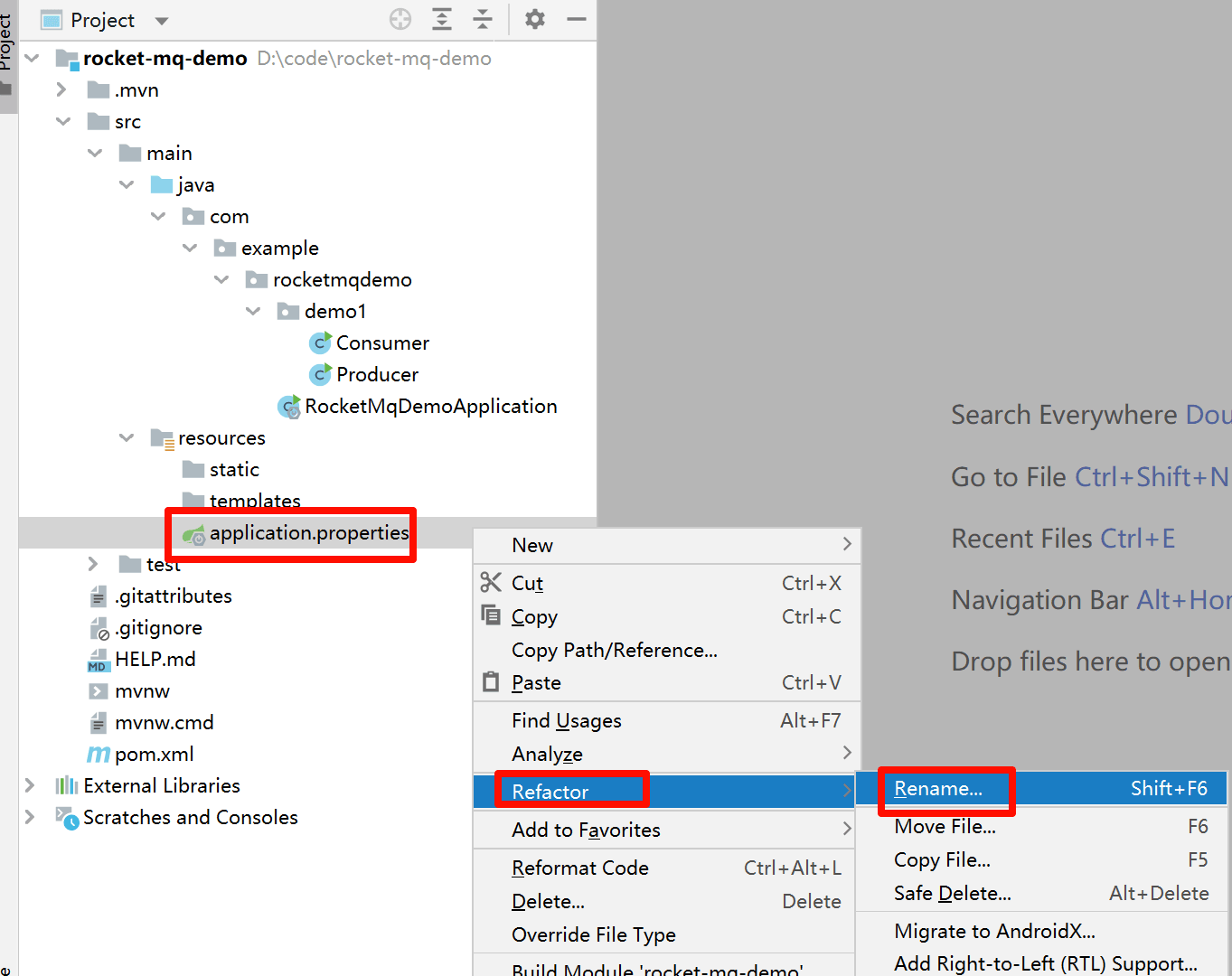Click the mvnw.cmd file icon
This screenshot has height=976, width=1232.
pos(98,723)
